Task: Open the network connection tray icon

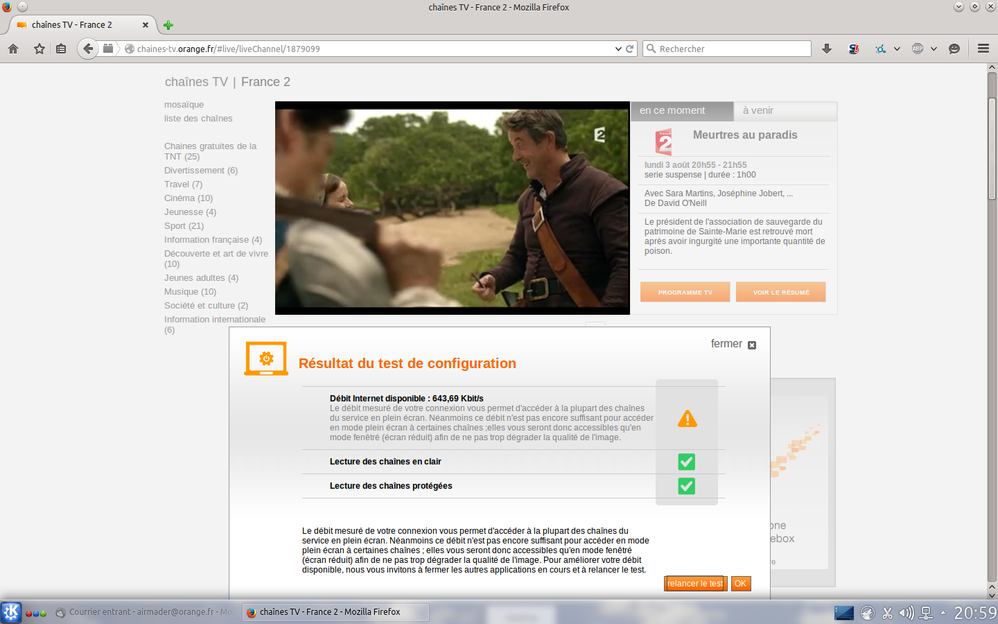Action: click(927, 613)
